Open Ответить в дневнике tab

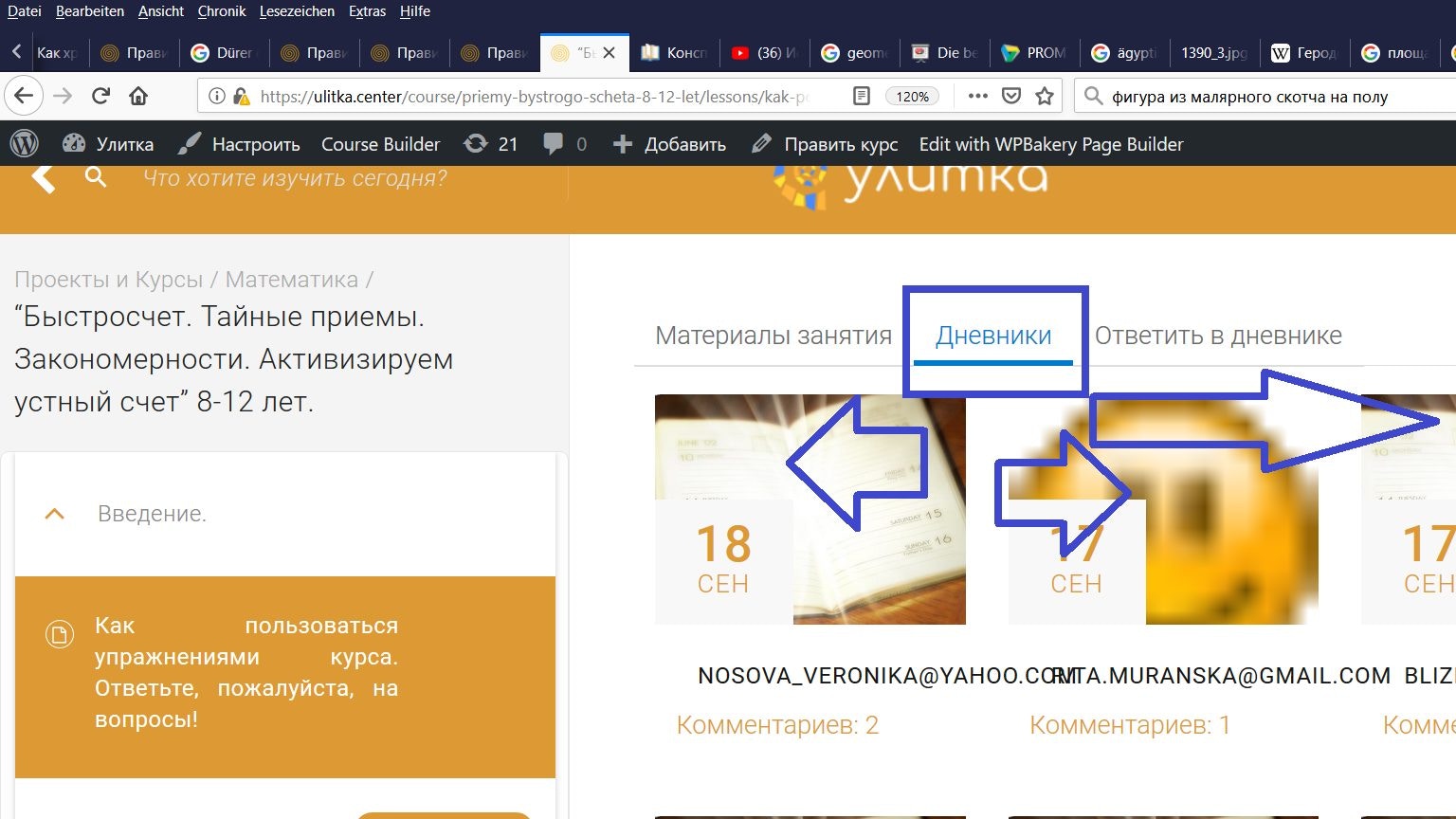pyautogui.click(x=1218, y=336)
